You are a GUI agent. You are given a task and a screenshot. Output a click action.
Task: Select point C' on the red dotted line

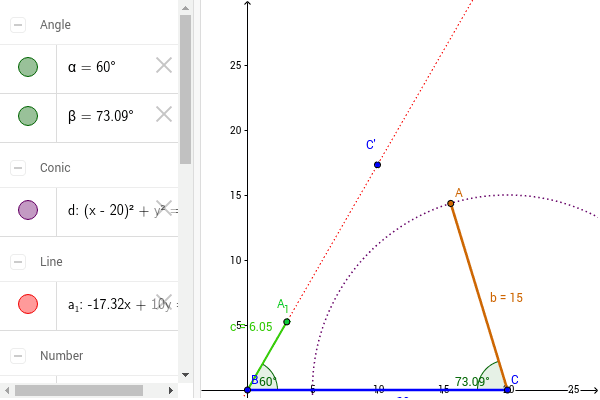click(x=377, y=165)
